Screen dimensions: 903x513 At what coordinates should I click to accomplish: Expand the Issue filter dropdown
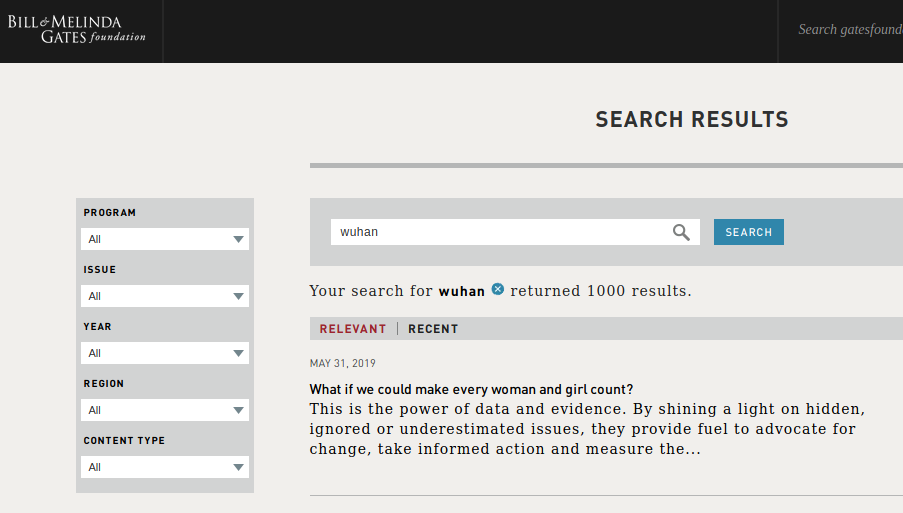click(x=165, y=296)
